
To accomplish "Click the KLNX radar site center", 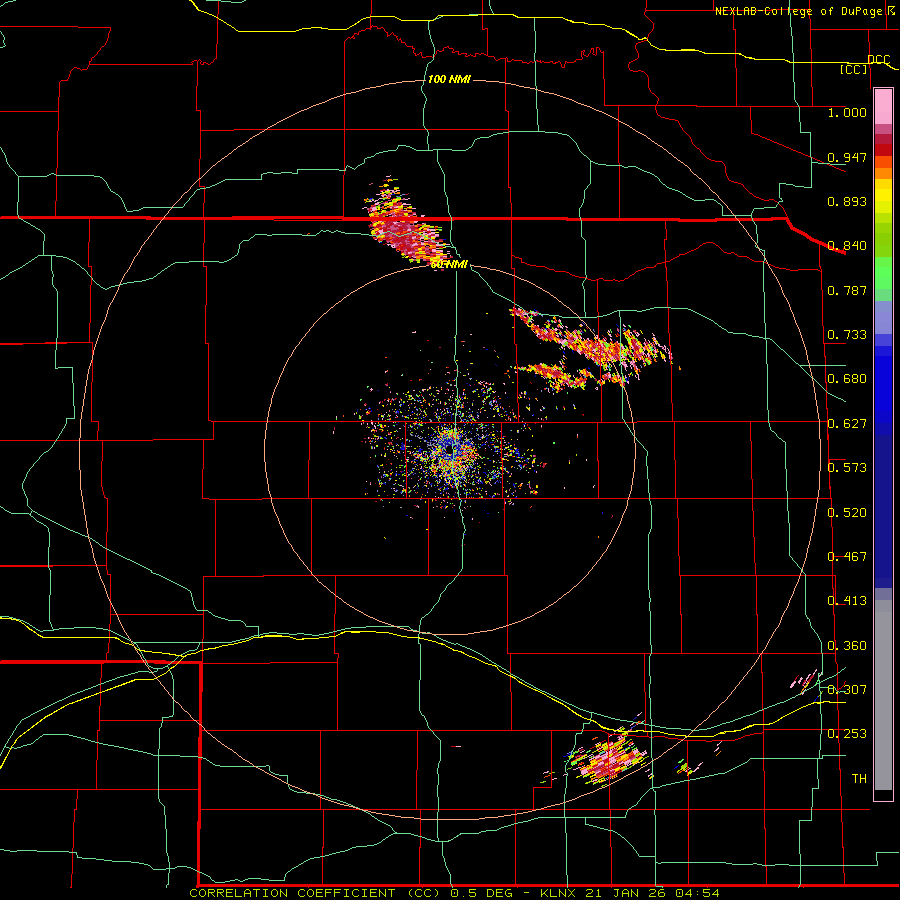I will tap(449, 449).
